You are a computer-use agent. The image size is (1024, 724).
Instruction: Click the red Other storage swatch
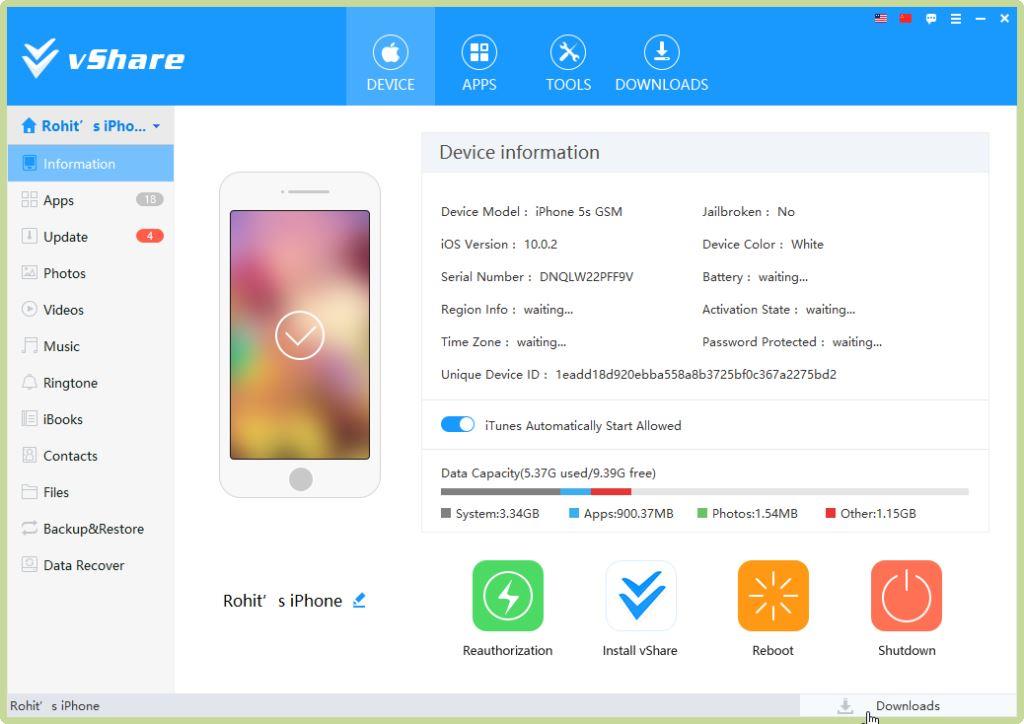pyautogui.click(x=831, y=513)
